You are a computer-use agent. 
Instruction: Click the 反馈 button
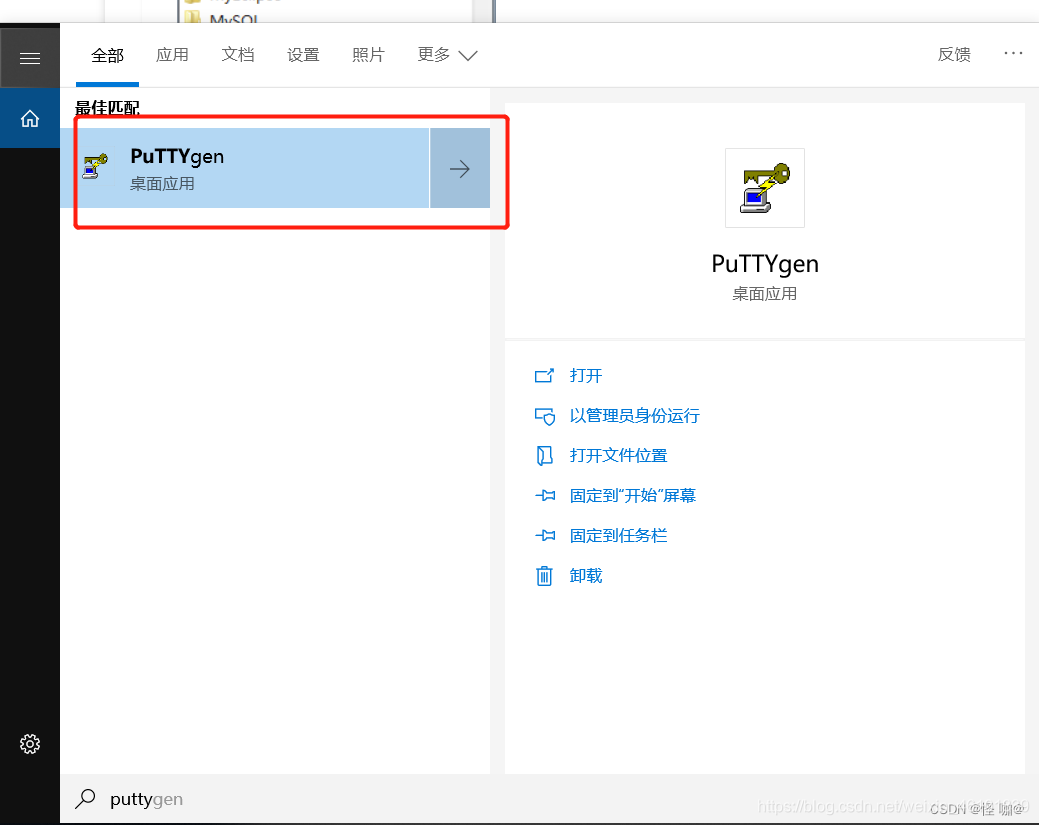click(x=954, y=54)
